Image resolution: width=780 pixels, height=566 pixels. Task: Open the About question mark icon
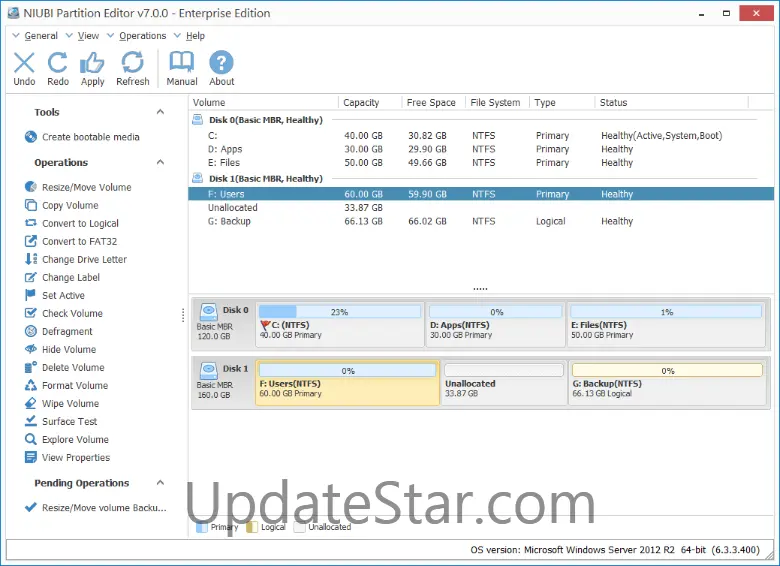[221, 63]
